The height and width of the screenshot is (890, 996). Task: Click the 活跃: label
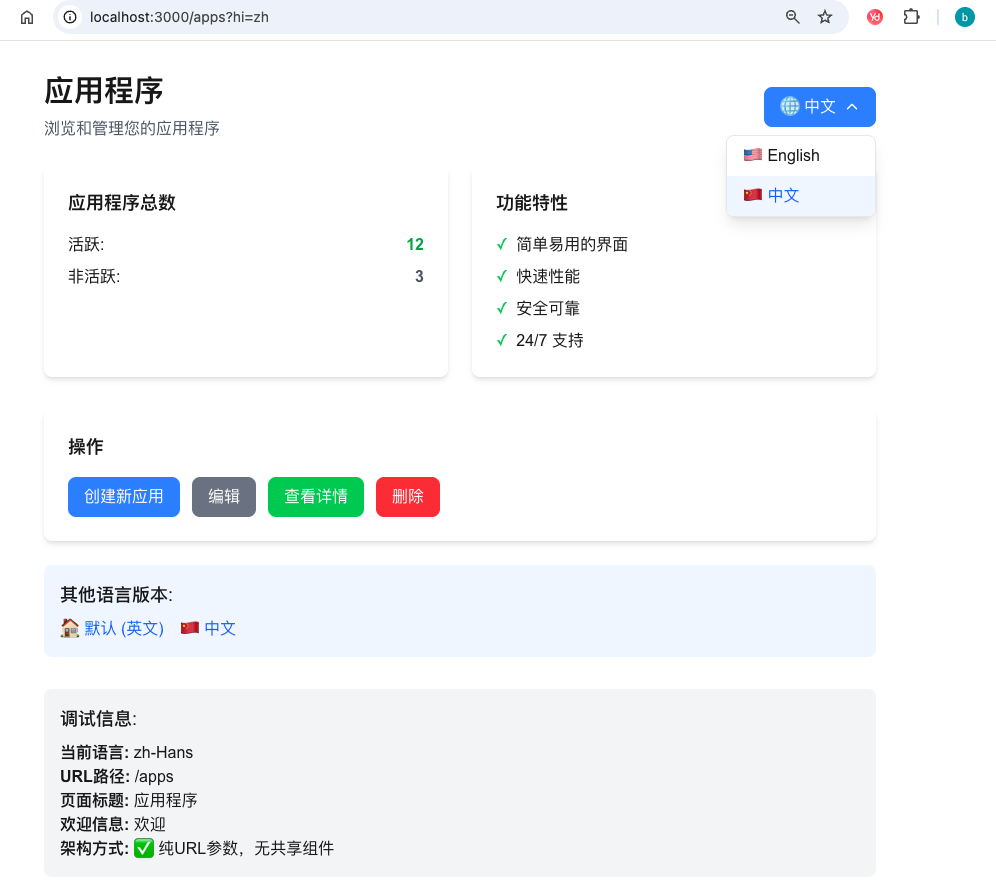(86, 245)
